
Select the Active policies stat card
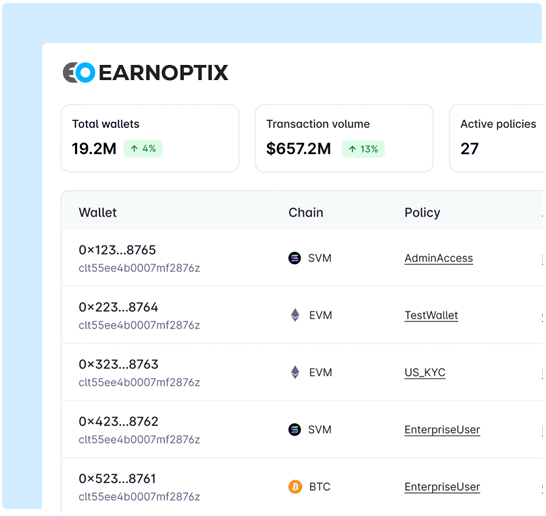point(497,138)
